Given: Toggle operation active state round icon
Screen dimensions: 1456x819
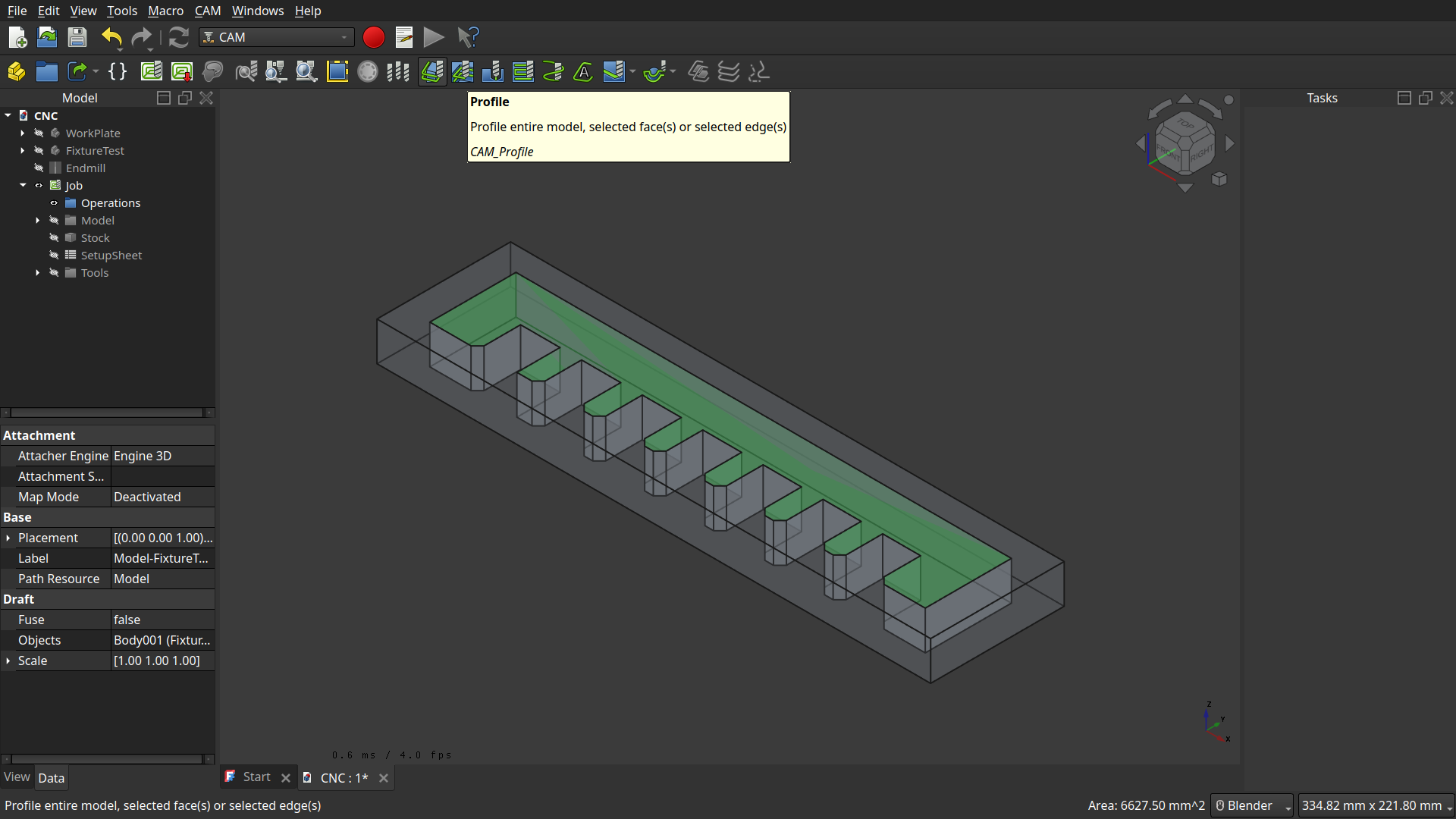Looking at the screenshot, I should (367, 72).
